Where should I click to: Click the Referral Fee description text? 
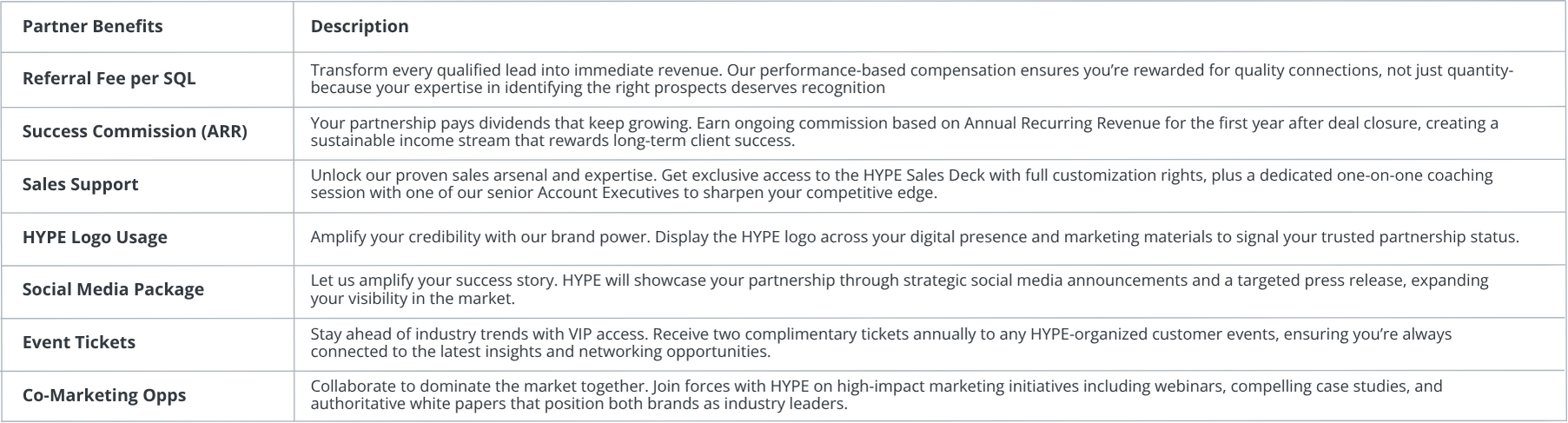pyautogui.click(x=912, y=79)
